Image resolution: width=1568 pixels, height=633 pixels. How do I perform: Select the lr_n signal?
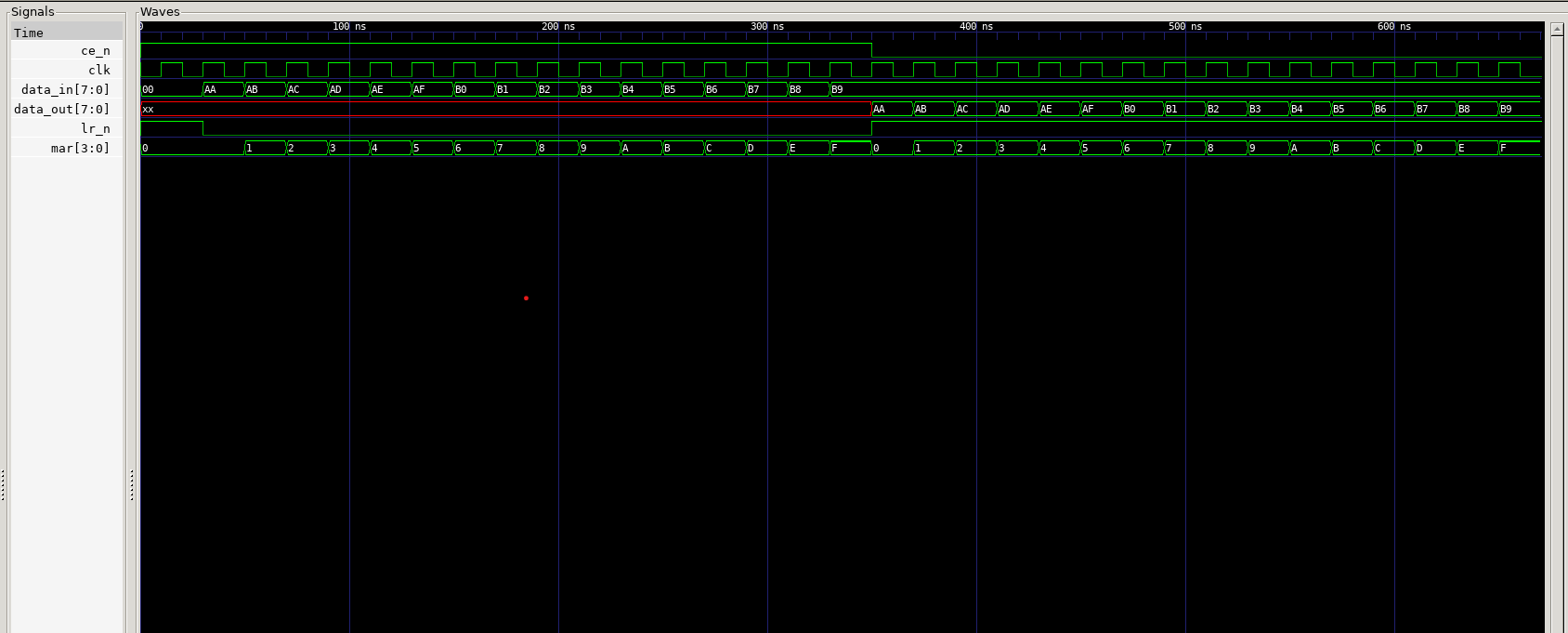tap(95, 129)
